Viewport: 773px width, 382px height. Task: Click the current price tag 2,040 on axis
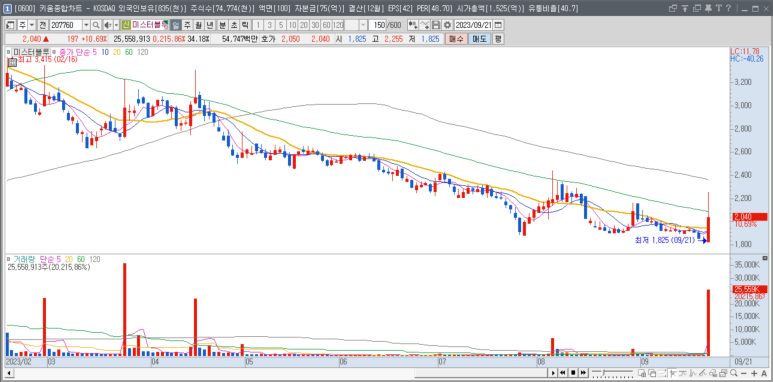pyautogui.click(x=749, y=217)
